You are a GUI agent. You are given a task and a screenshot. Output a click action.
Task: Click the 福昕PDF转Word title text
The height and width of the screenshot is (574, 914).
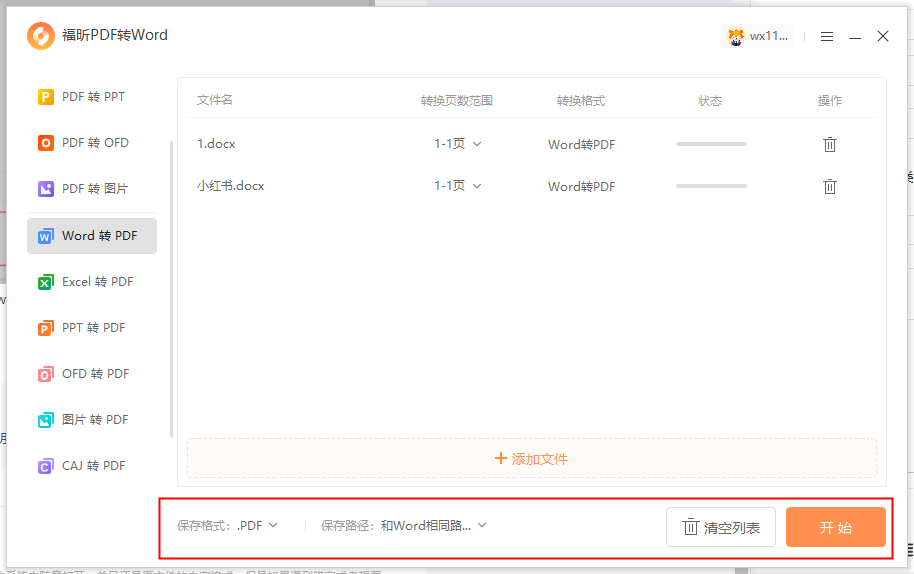pos(115,36)
